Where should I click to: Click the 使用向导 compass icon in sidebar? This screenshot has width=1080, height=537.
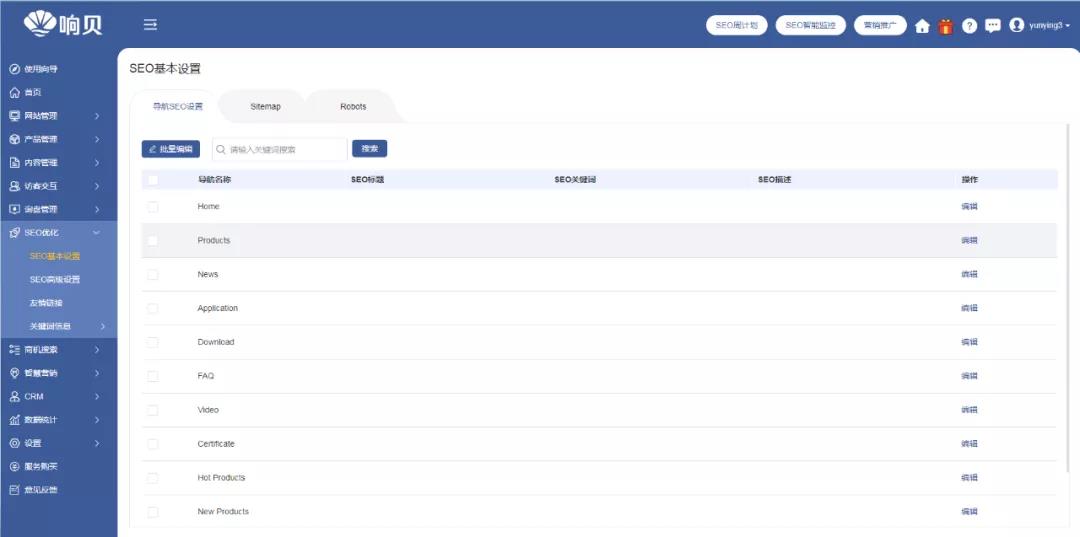14,69
